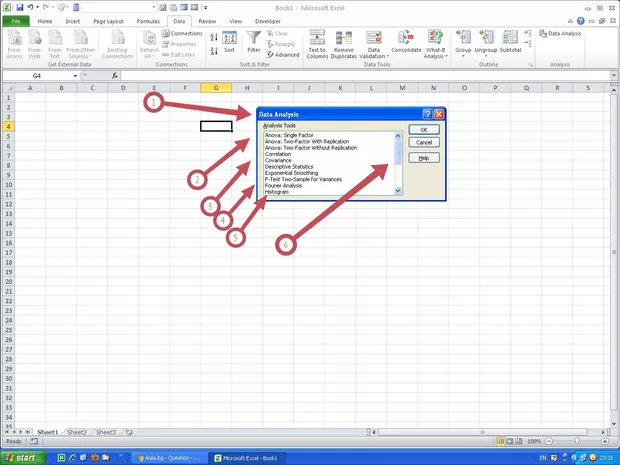Switch to the View tab

click(235, 21)
